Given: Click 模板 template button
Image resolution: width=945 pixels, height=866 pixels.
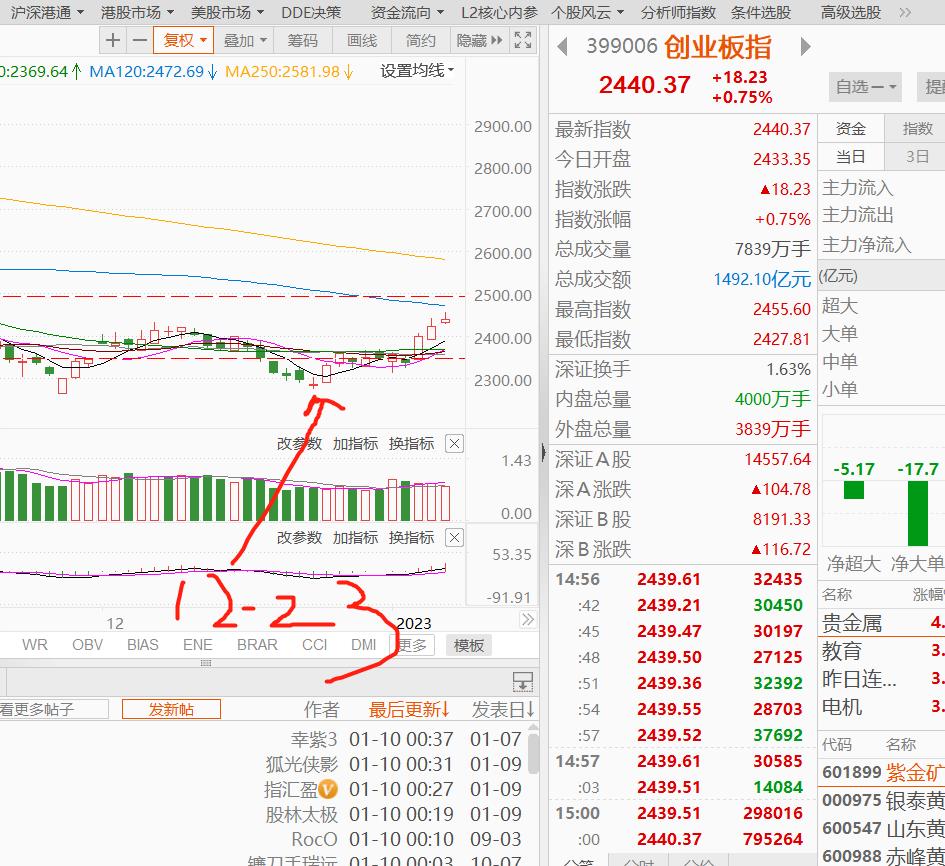Looking at the screenshot, I should click(468, 645).
